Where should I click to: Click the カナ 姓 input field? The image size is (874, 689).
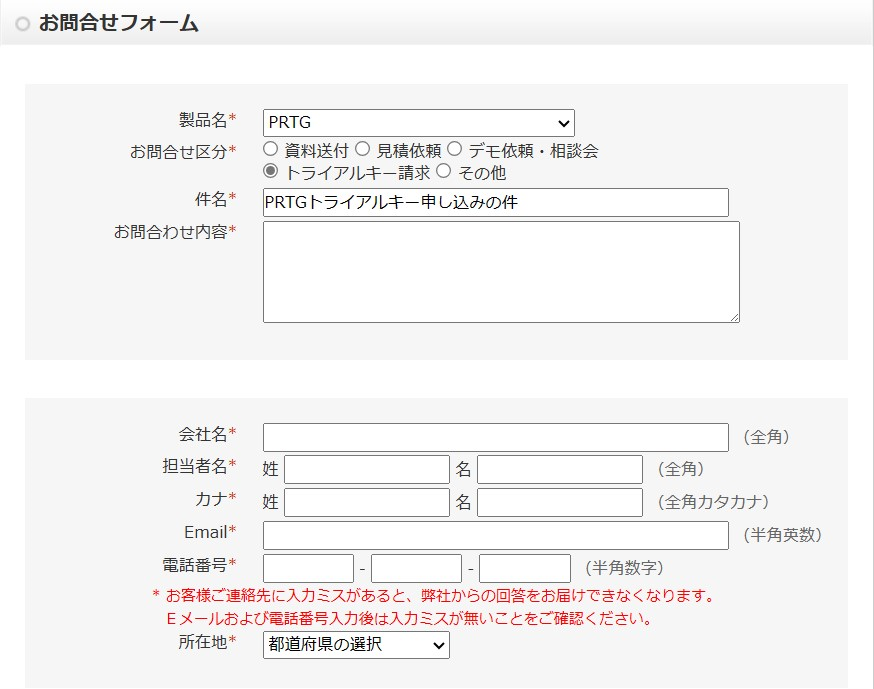pos(367,502)
